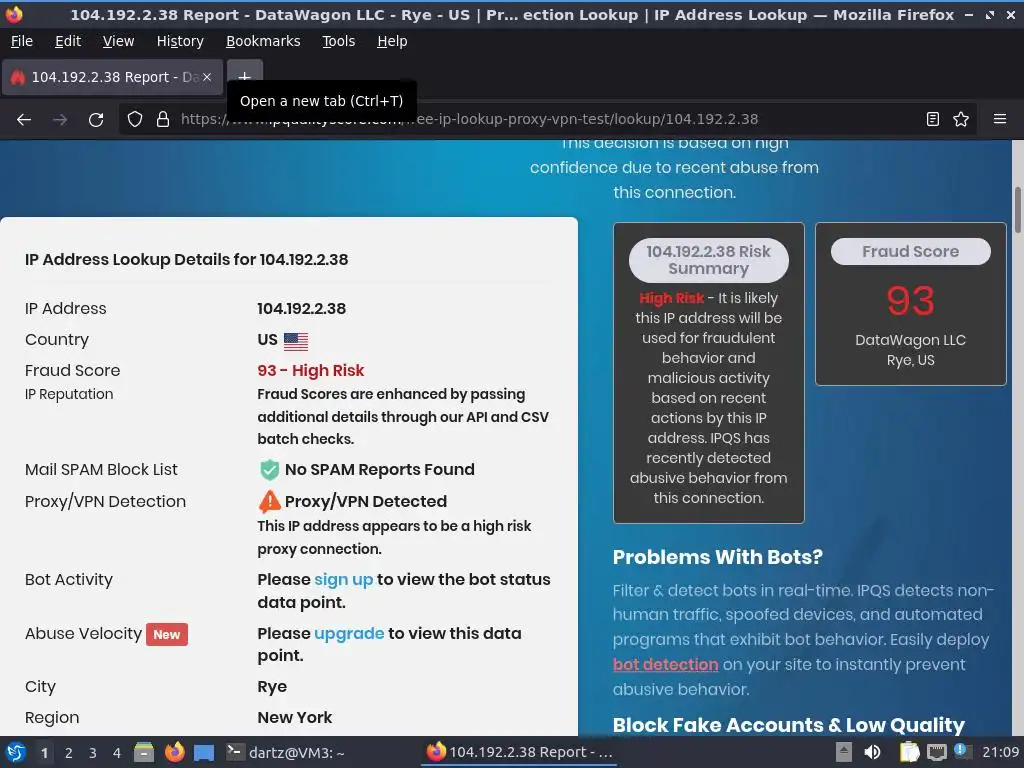
Task: Click the notification tray icon with exclamation
Action: tap(962, 751)
